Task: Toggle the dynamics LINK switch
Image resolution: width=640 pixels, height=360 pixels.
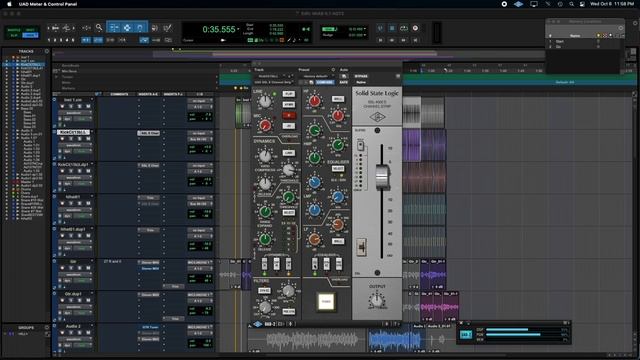Action: pyautogui.click(x=289, y=153)
